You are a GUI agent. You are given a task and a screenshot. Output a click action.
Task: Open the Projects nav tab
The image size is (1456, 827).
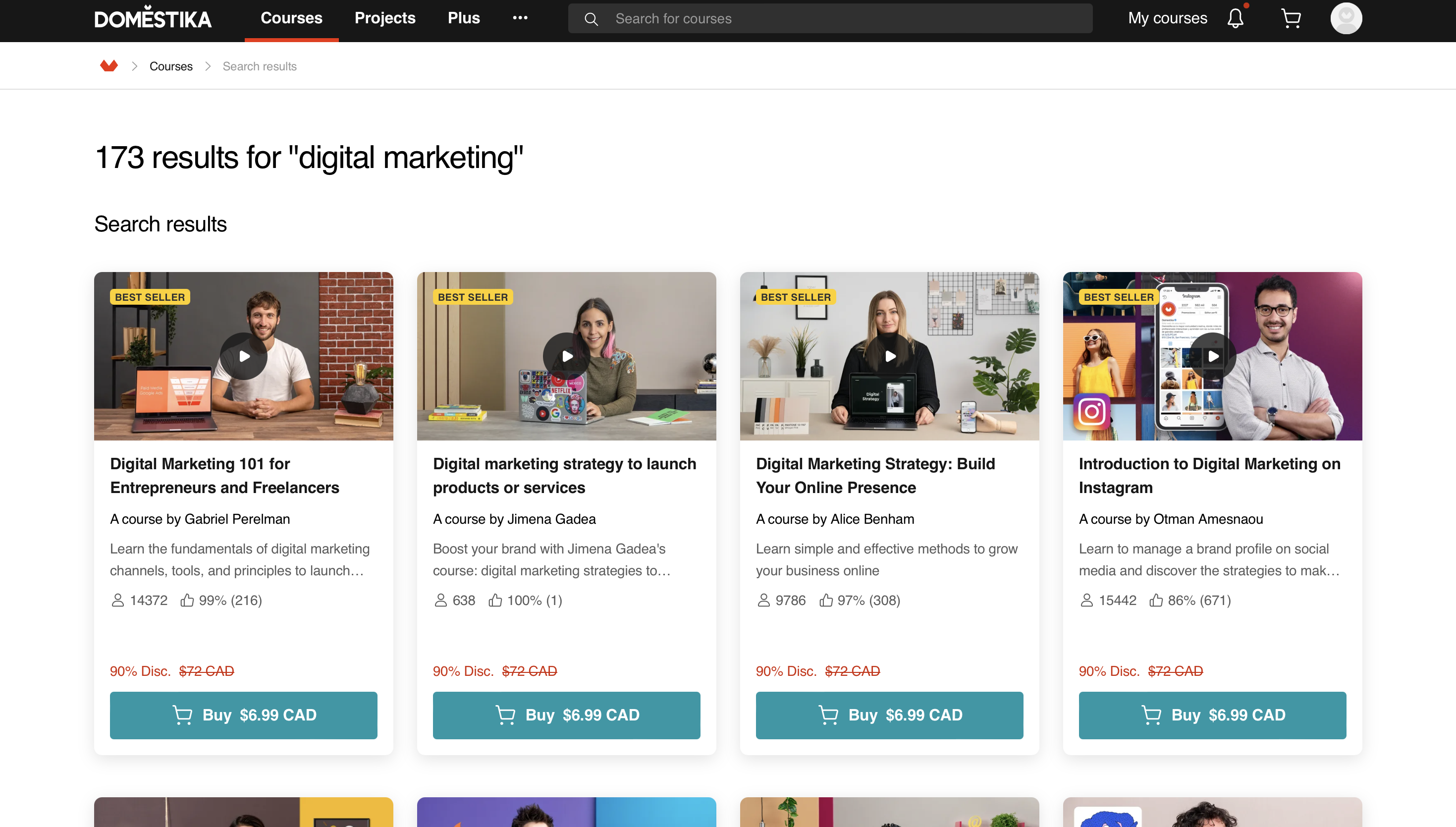[x=384, y=18]
